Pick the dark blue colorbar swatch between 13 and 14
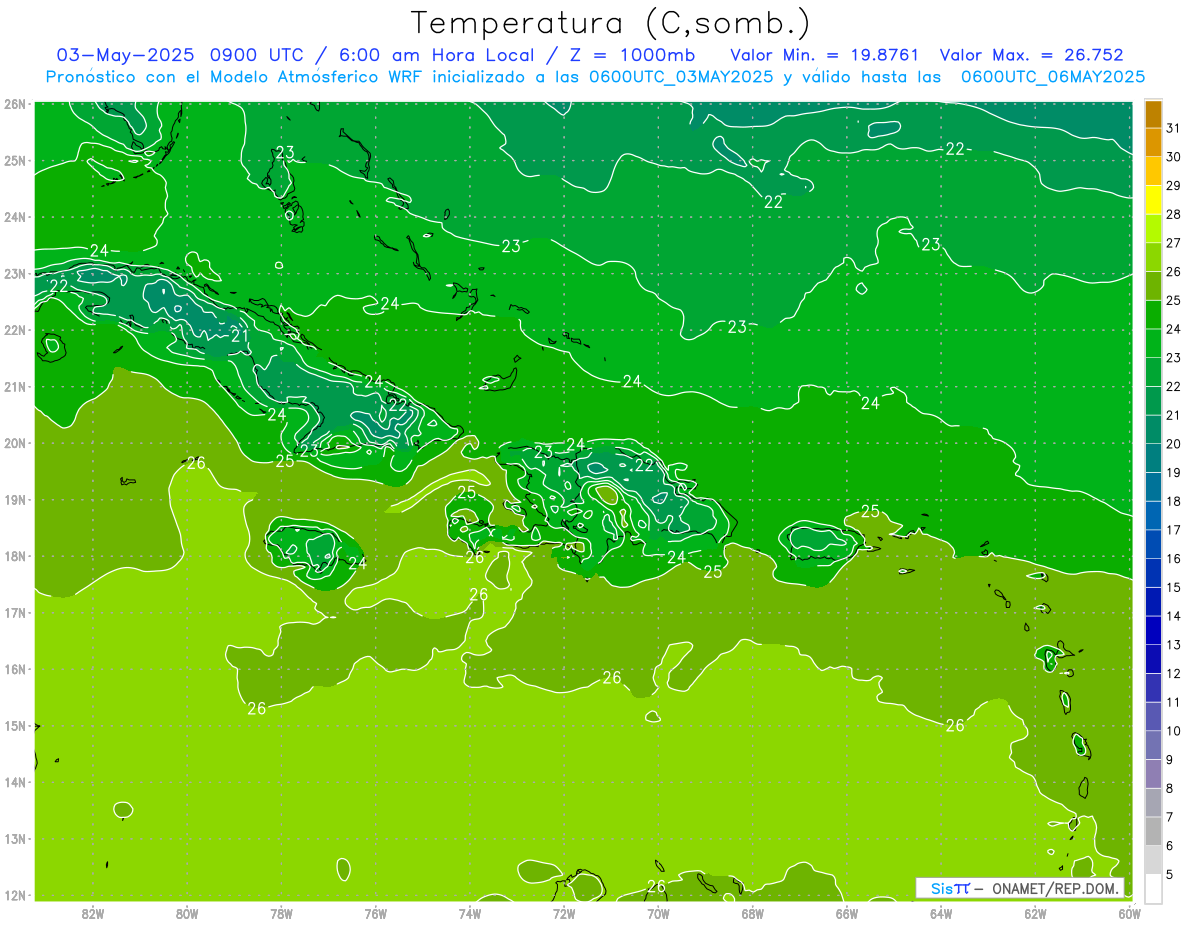The image size is (1200, 927). (x=1153, y=631)
